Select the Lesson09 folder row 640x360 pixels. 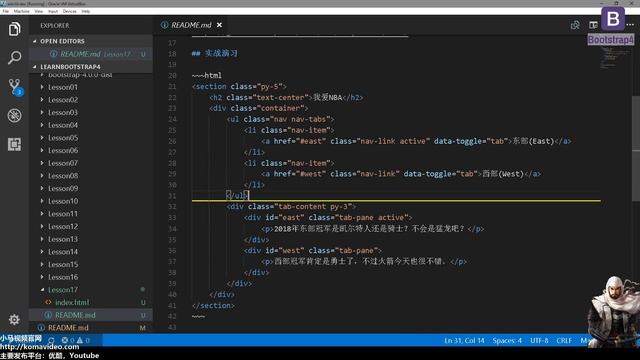tap(91, 188)
